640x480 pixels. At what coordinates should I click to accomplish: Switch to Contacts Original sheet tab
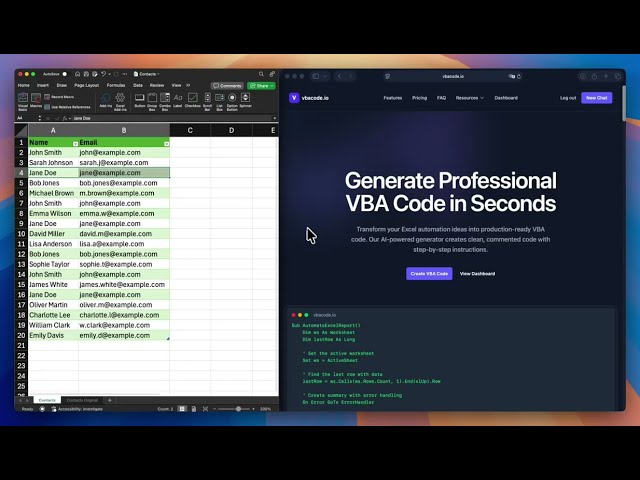[x=82, y=400]
